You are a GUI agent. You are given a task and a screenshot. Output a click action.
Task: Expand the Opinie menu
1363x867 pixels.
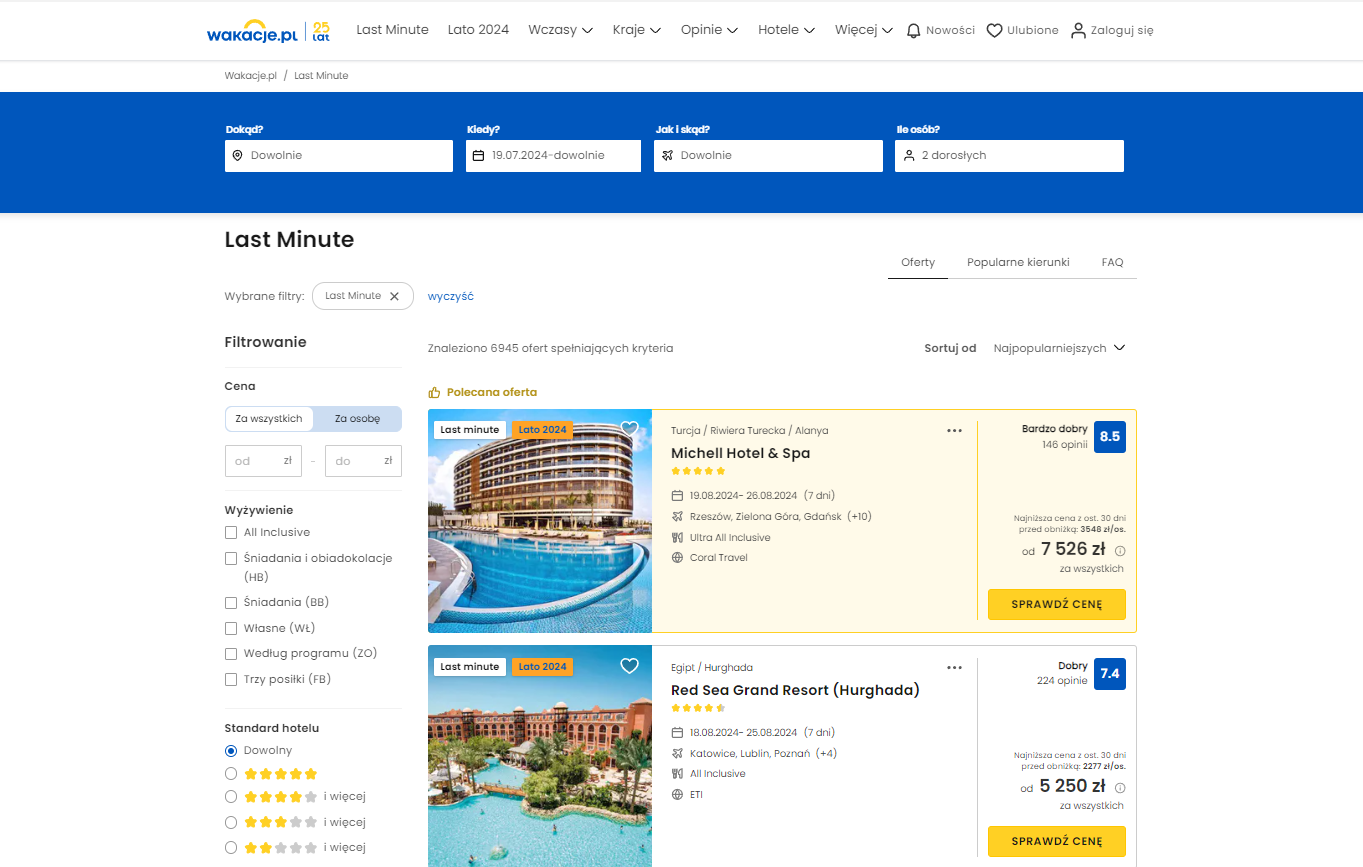tap(709, 30)
